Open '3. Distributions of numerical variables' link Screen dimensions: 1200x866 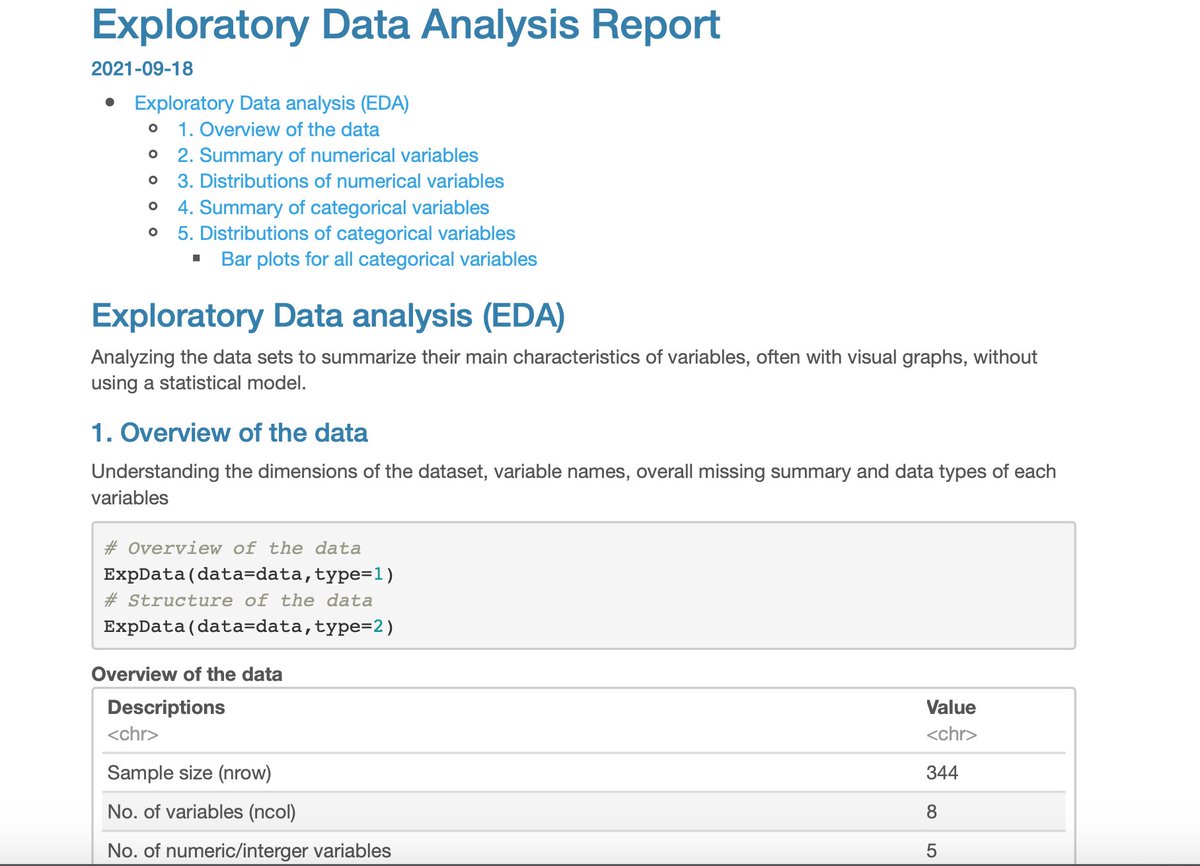click(341, 181)
